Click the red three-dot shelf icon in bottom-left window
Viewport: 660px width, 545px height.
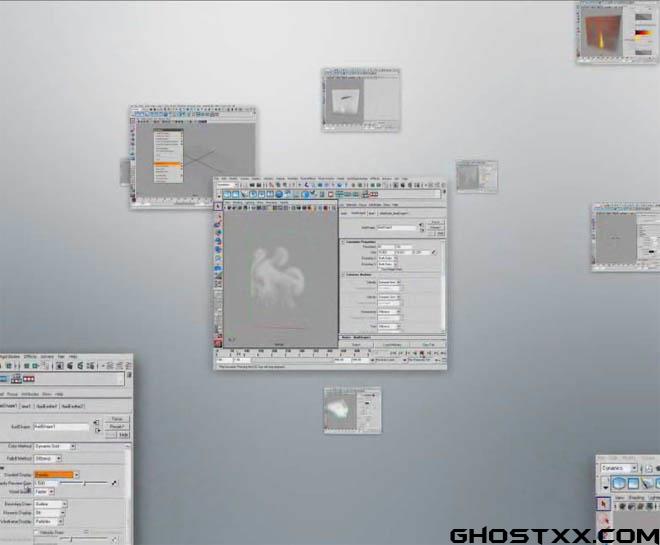29,379
